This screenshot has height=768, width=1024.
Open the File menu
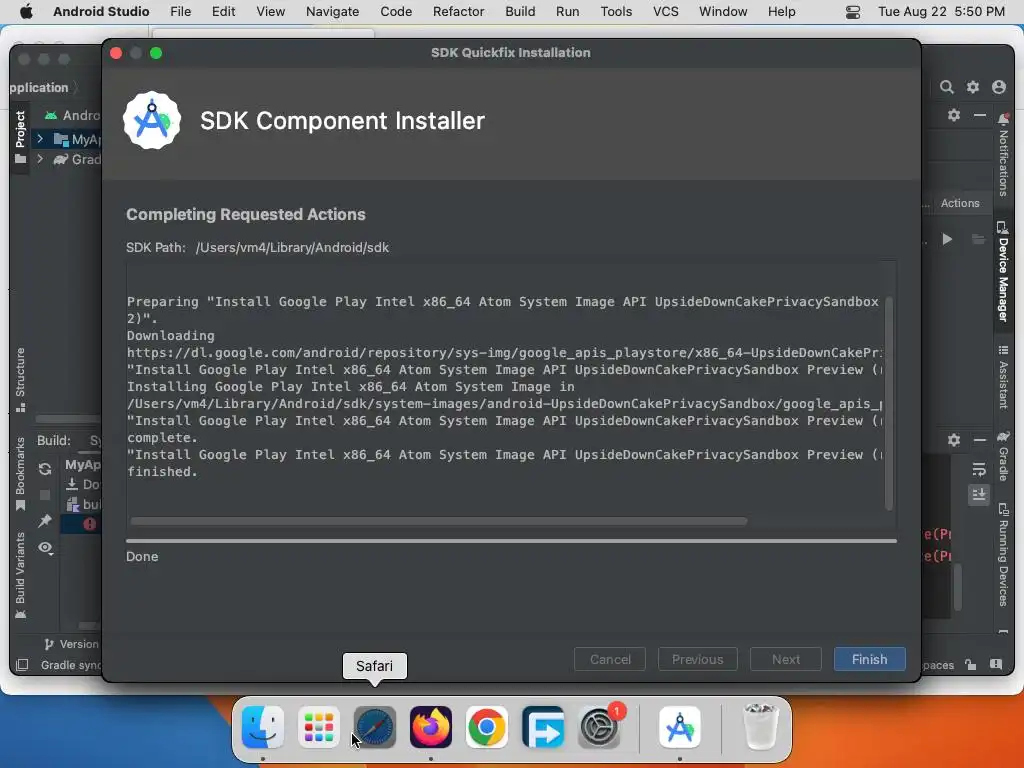[180, 11]
